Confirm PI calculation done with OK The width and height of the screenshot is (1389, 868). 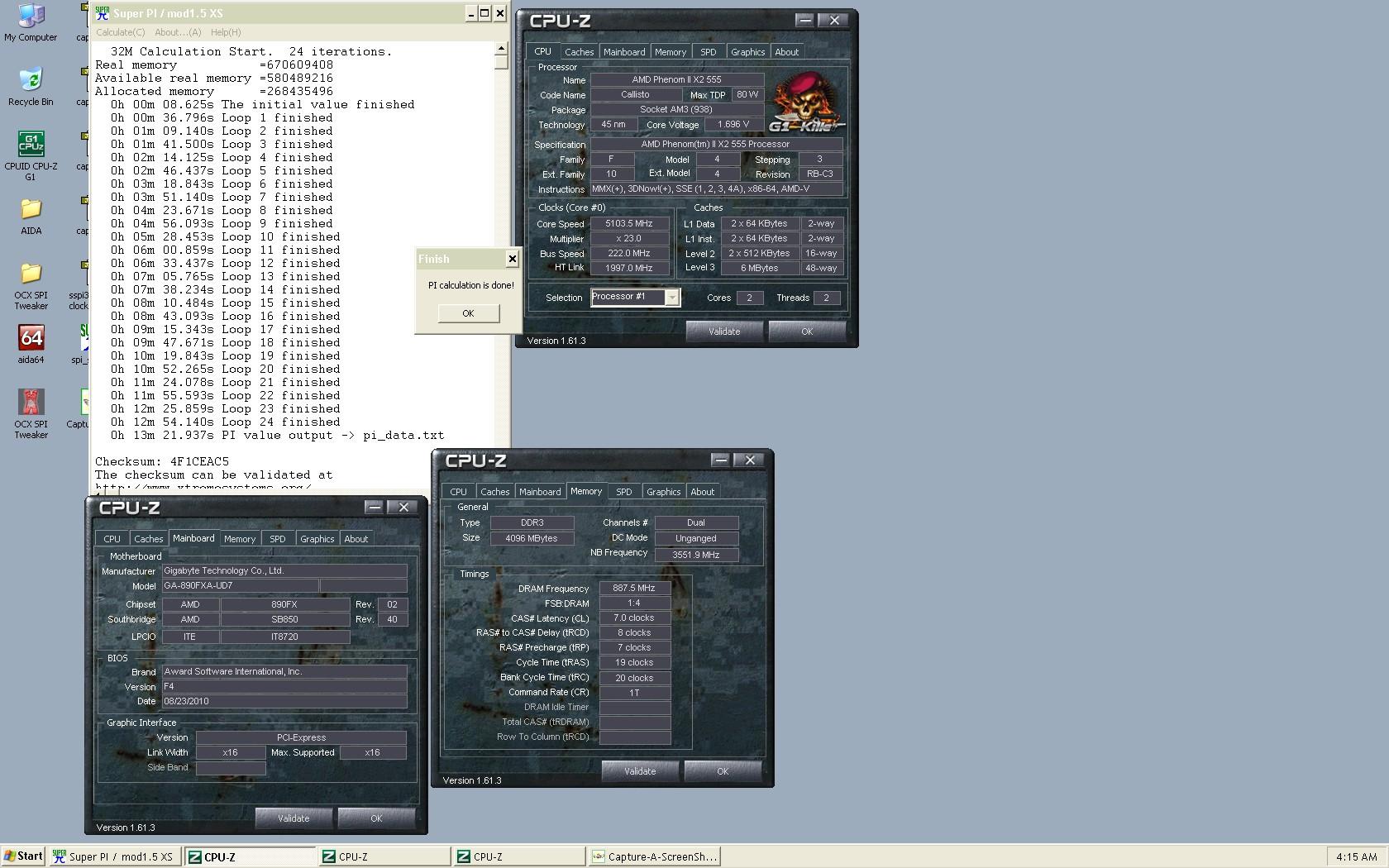click(468, 313)
